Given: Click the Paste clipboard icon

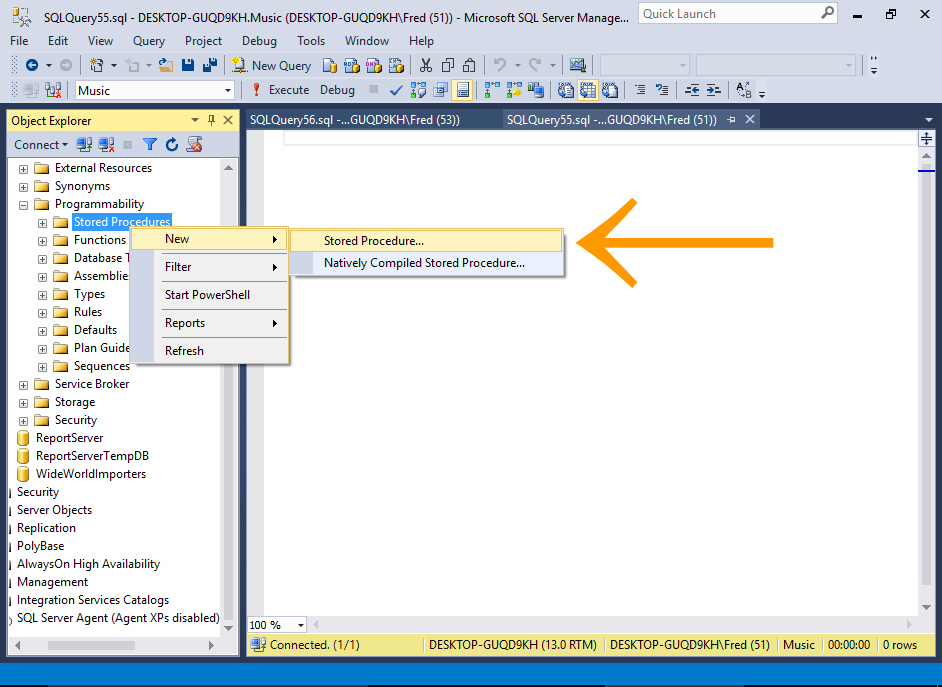Looking at the screenshot, I should pos(469,65).
